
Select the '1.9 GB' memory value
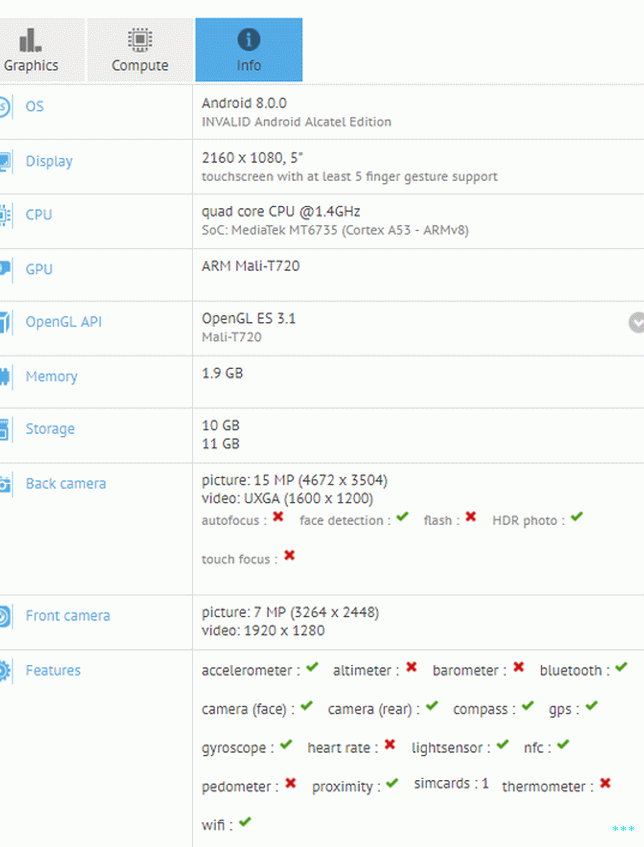tap(223, 373)
